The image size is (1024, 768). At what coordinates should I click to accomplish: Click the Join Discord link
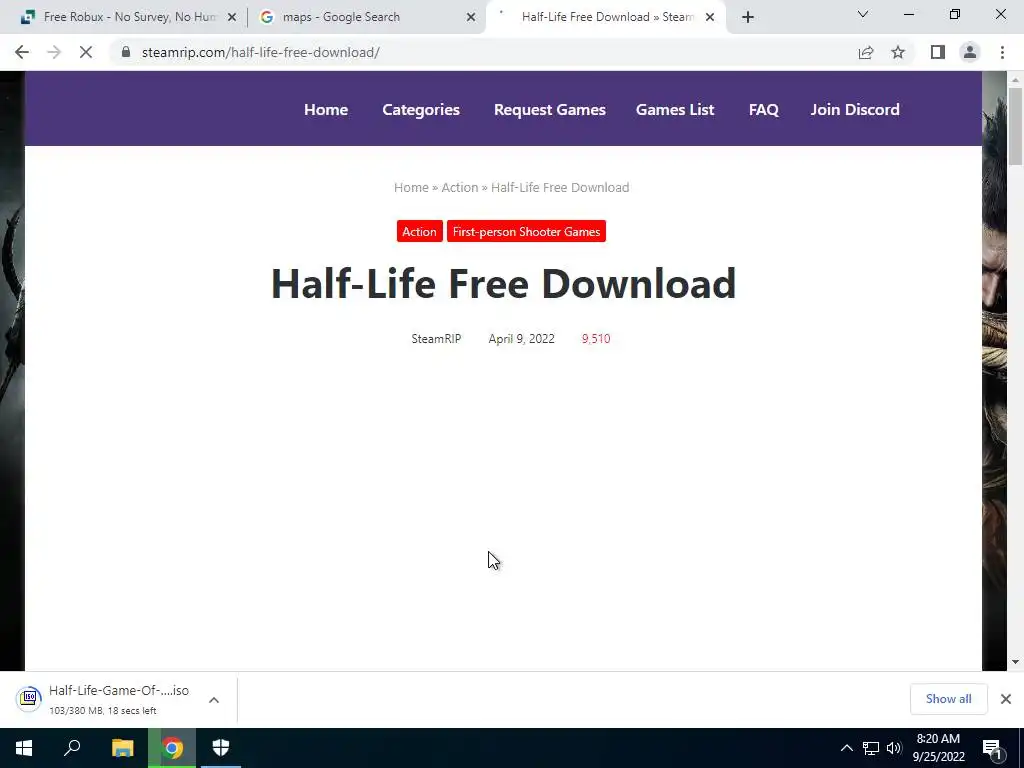coord(855,109)
